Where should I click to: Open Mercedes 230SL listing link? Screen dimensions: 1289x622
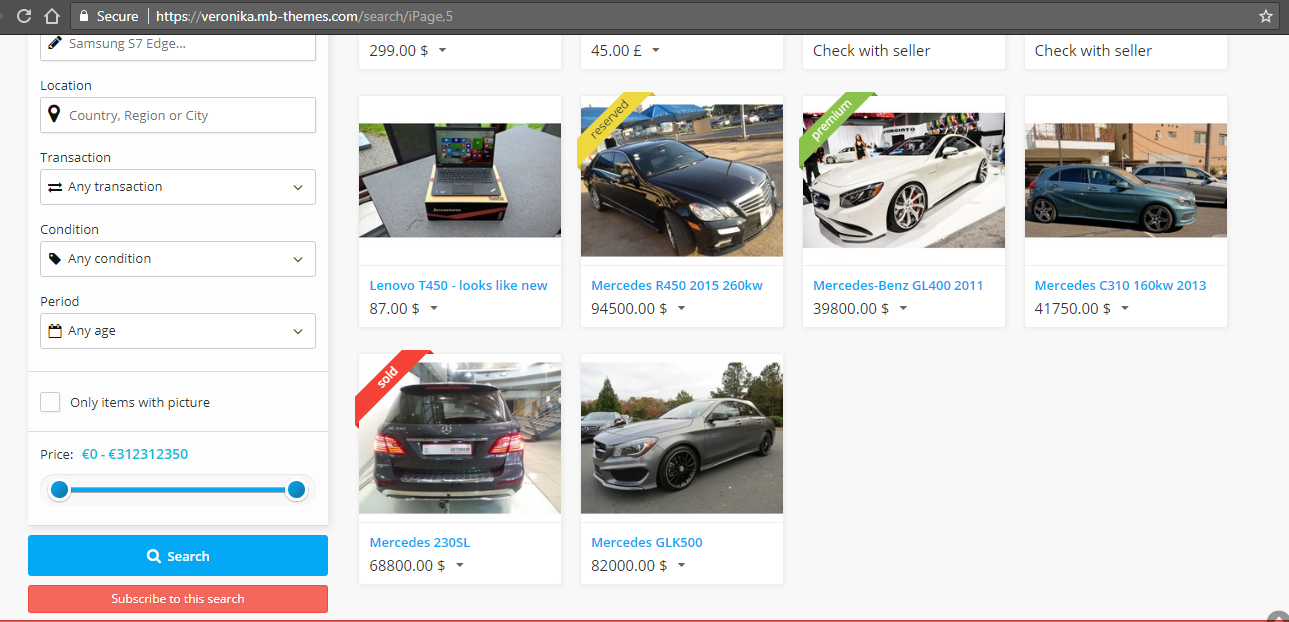[x=419, y=542]
